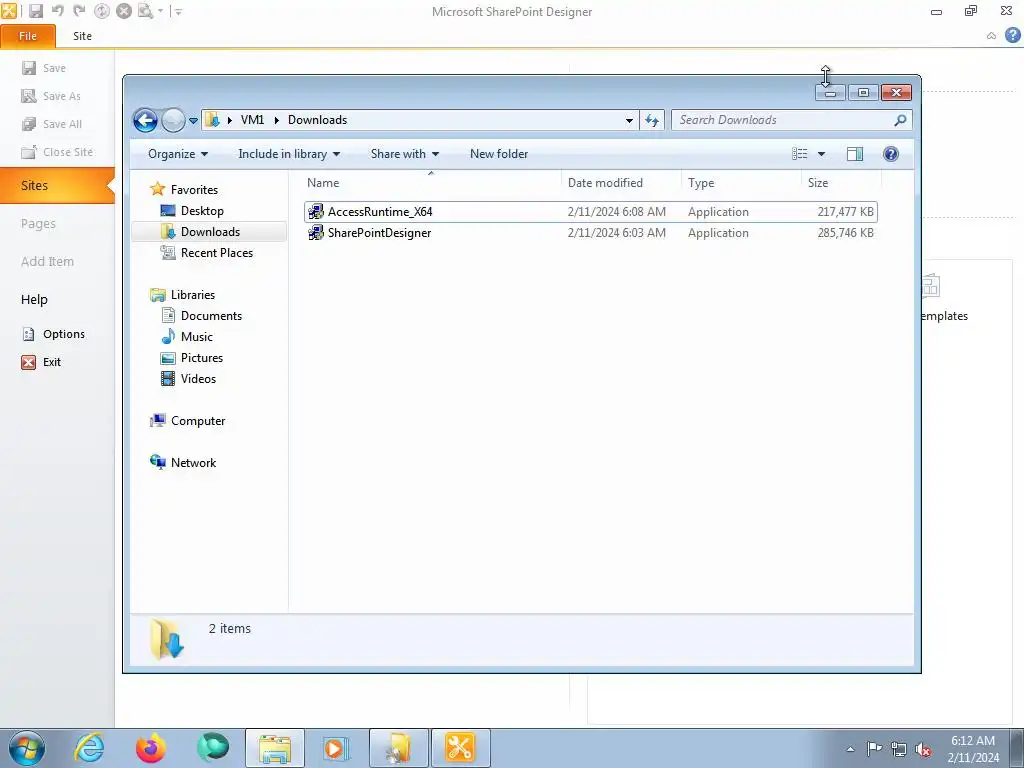The width and height of the screenshot is (1024, 768).
Task: Open Add Item backstage page
Action: pos(47,261)
